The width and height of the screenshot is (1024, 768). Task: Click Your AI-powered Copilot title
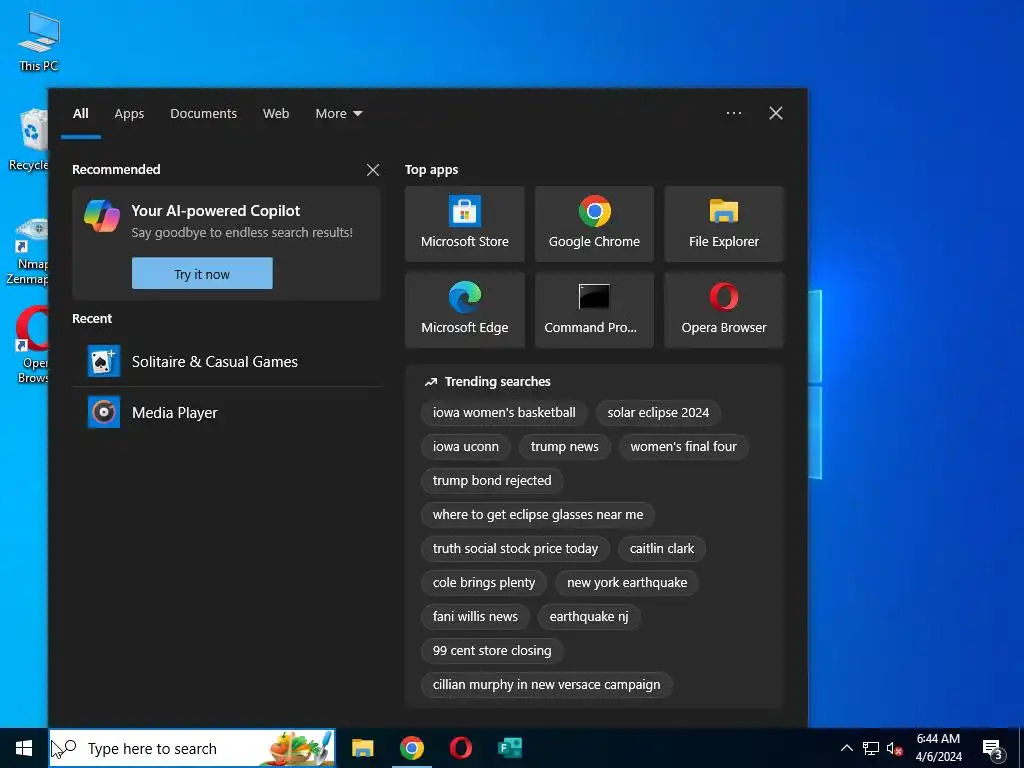coord(216,211)
